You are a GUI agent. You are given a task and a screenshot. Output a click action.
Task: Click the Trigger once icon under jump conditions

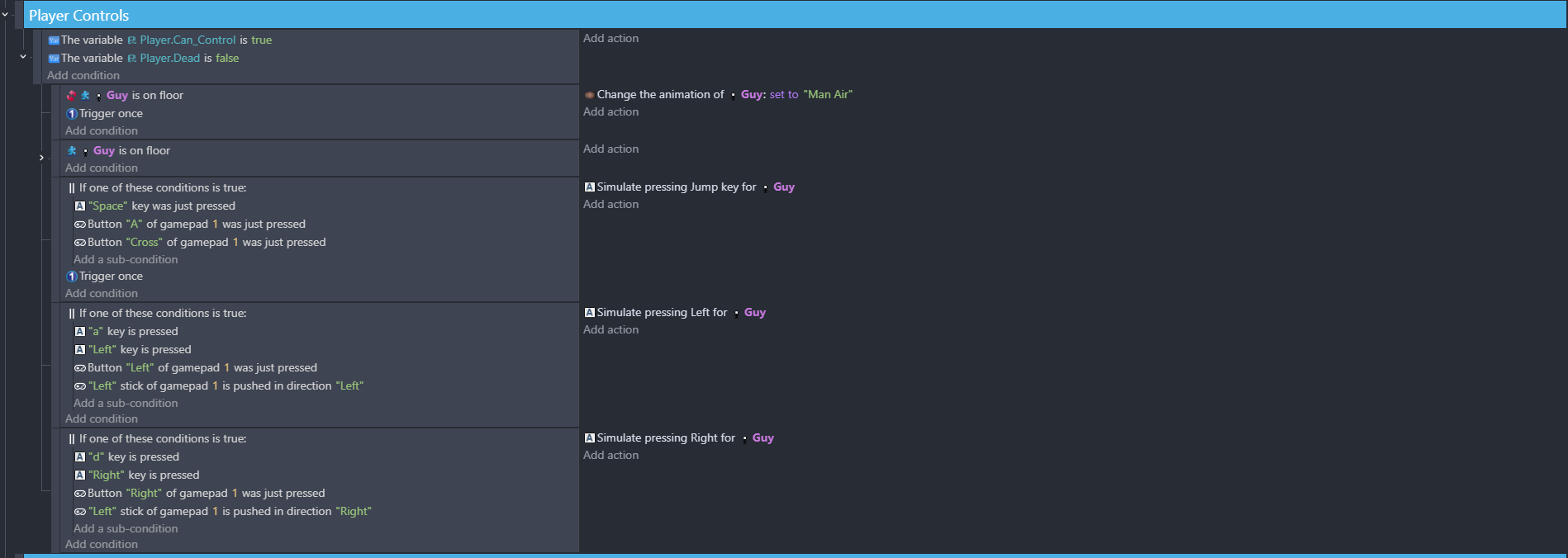[x=72, y=277]
